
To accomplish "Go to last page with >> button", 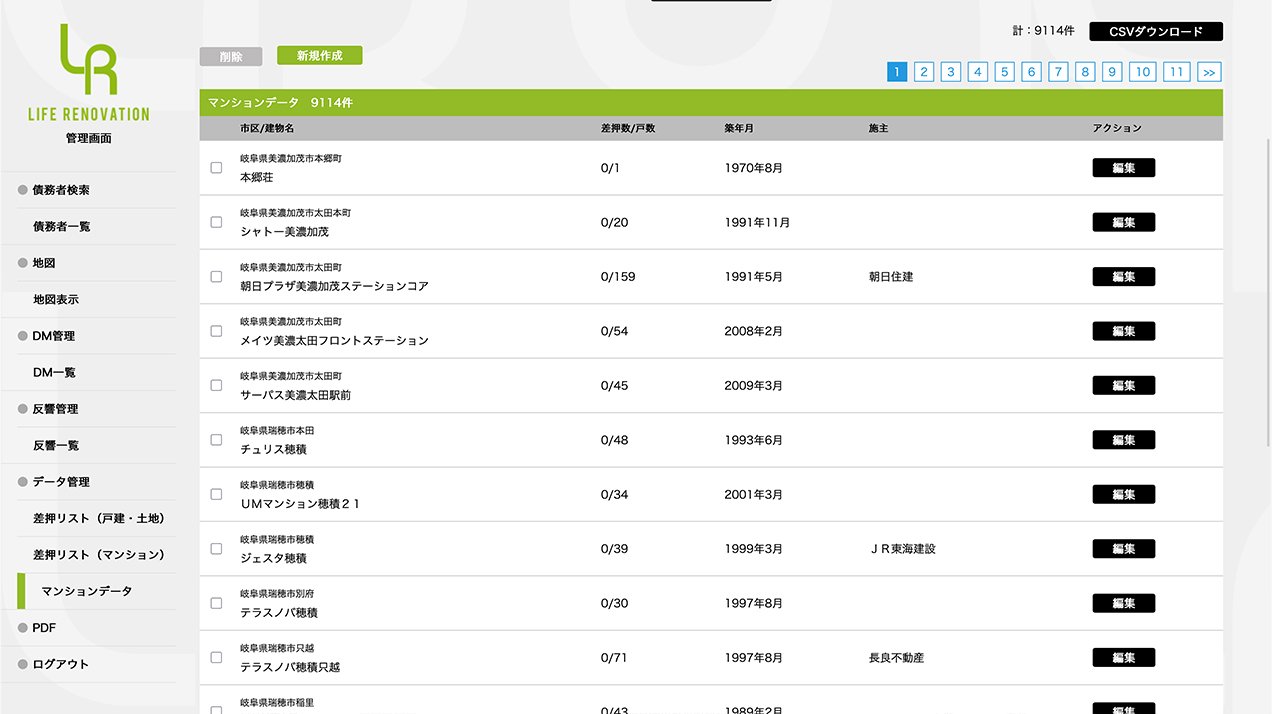I will [1209, 72].
